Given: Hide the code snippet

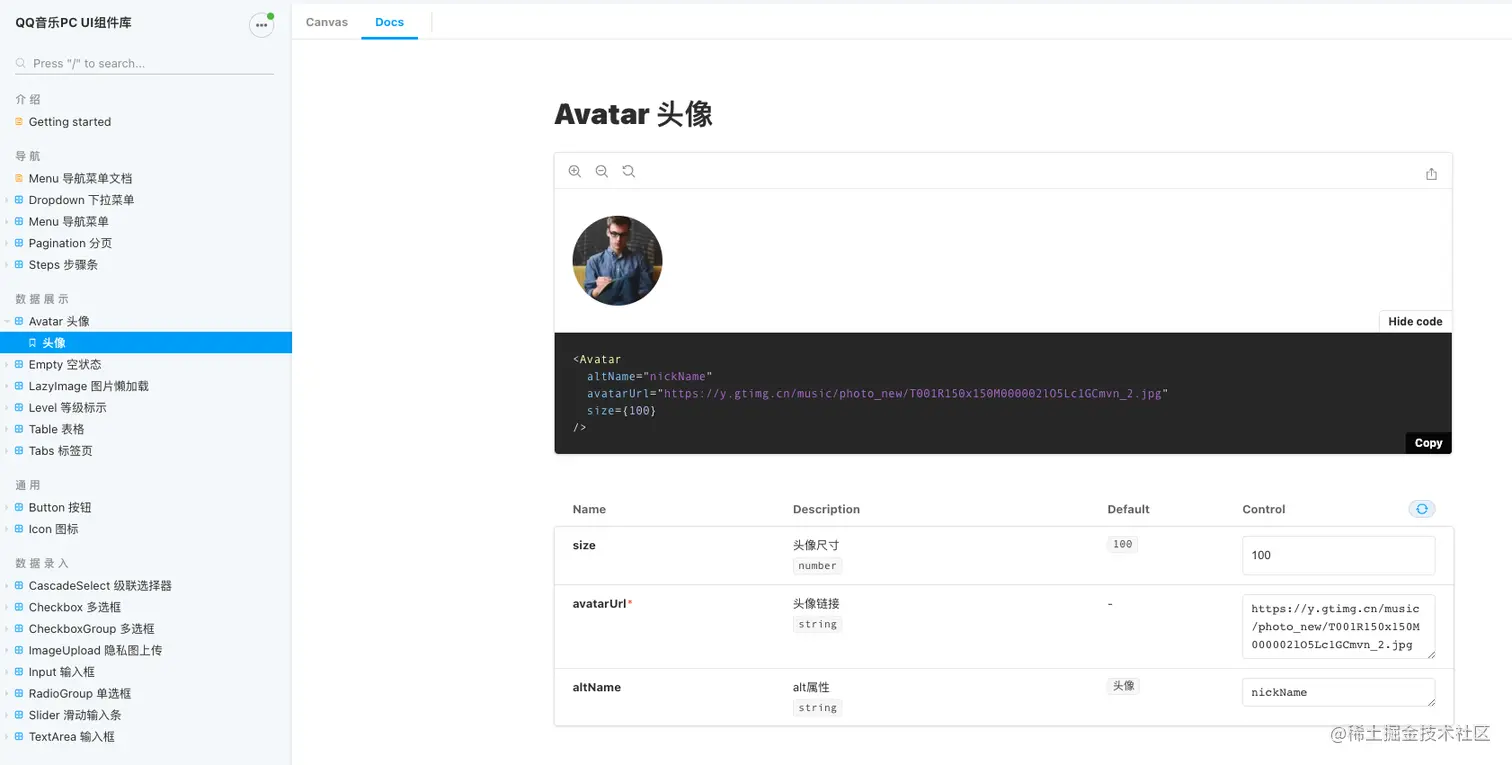Looking at the screenshot, I should point(1415,321).
